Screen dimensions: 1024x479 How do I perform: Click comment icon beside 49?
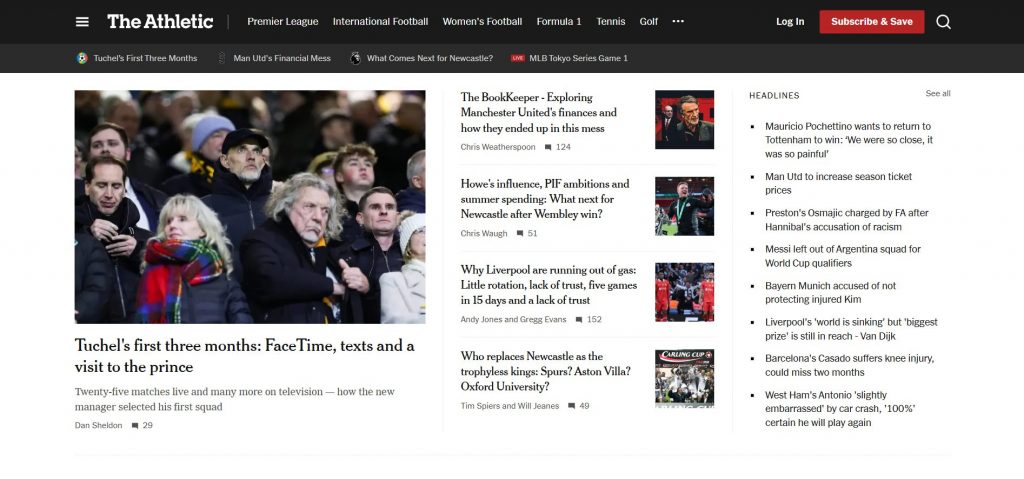pos(571,406)
